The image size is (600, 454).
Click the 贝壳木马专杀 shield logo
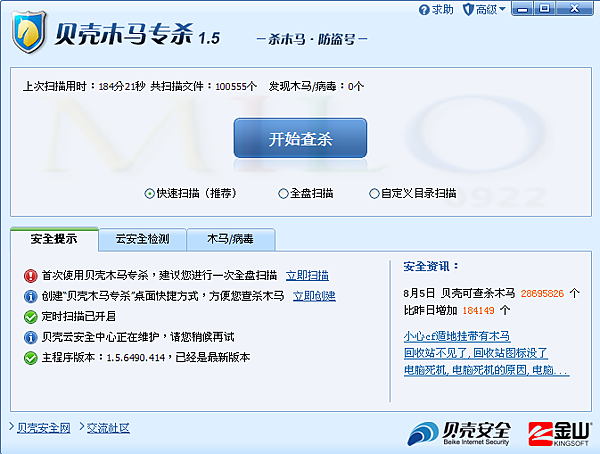tap(29, 33)
